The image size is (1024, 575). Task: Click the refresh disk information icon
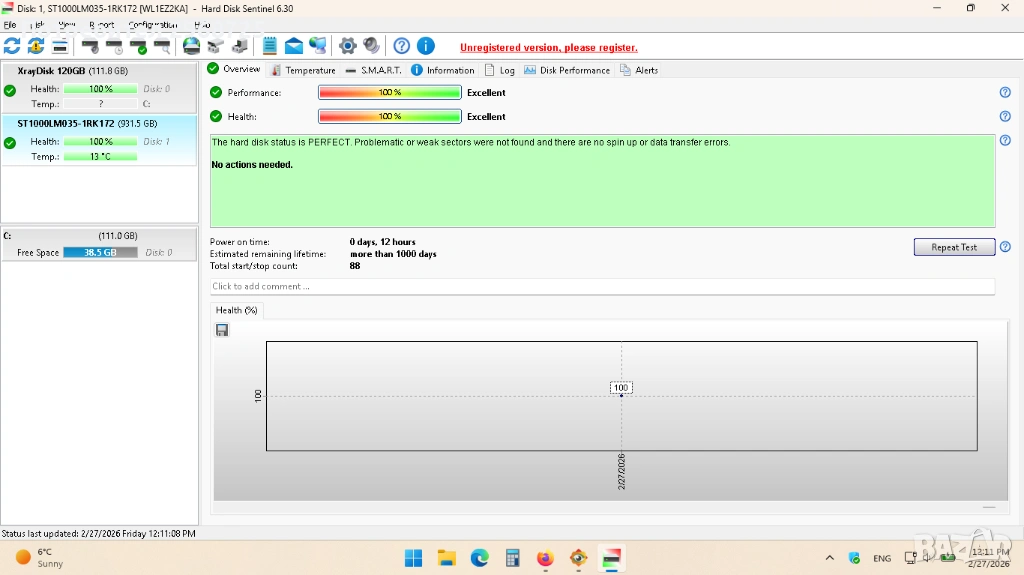(x=12, y=46)
